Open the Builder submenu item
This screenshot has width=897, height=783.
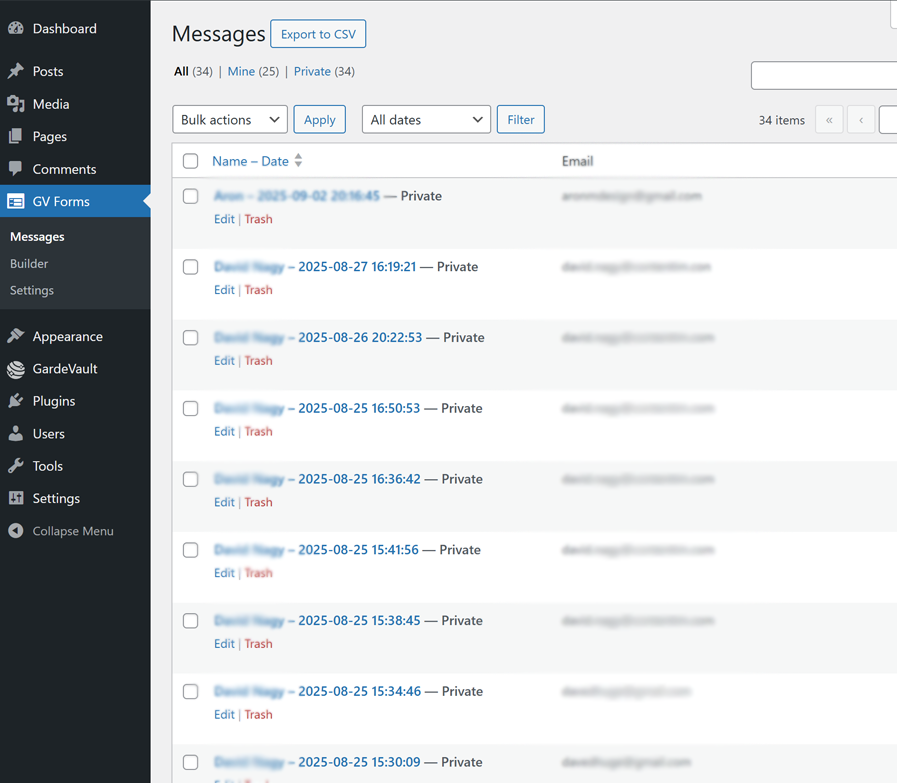tap(29, 264)
